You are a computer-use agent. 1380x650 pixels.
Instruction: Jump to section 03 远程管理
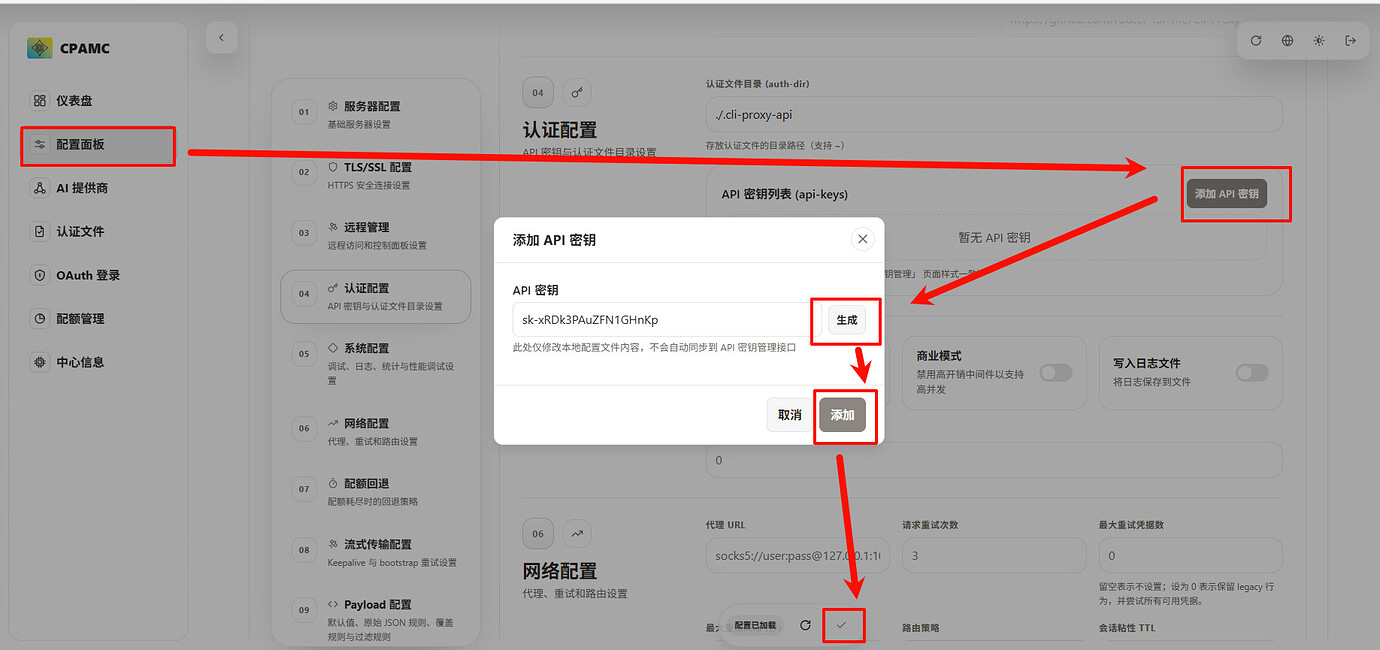(376, 235)
